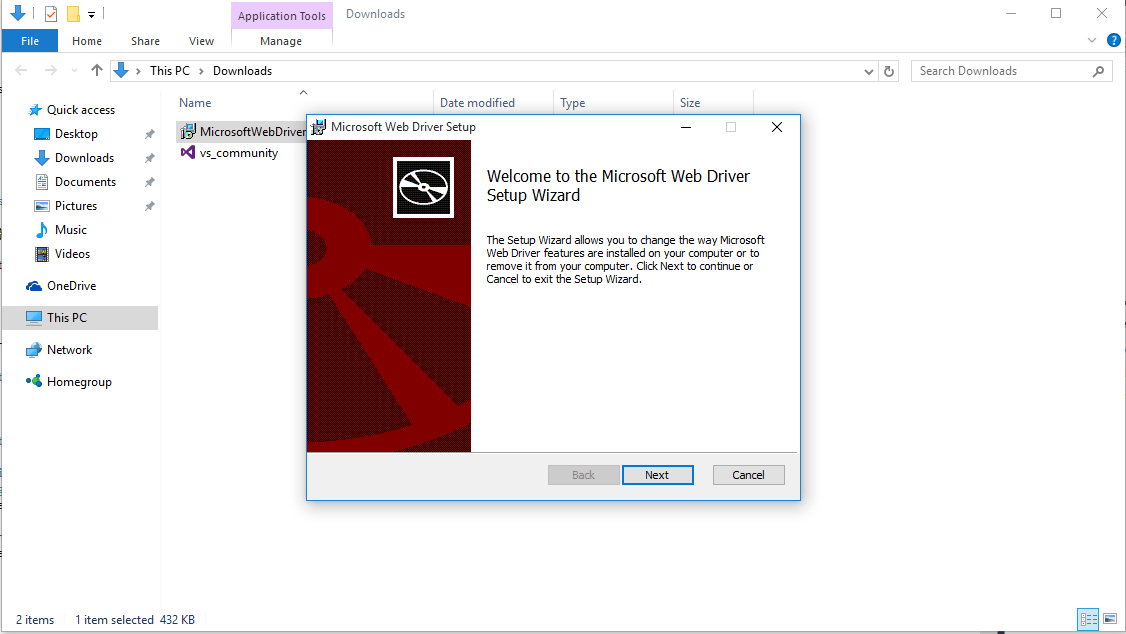Click the New folder quick access toolbar icon

pos(73,14)
